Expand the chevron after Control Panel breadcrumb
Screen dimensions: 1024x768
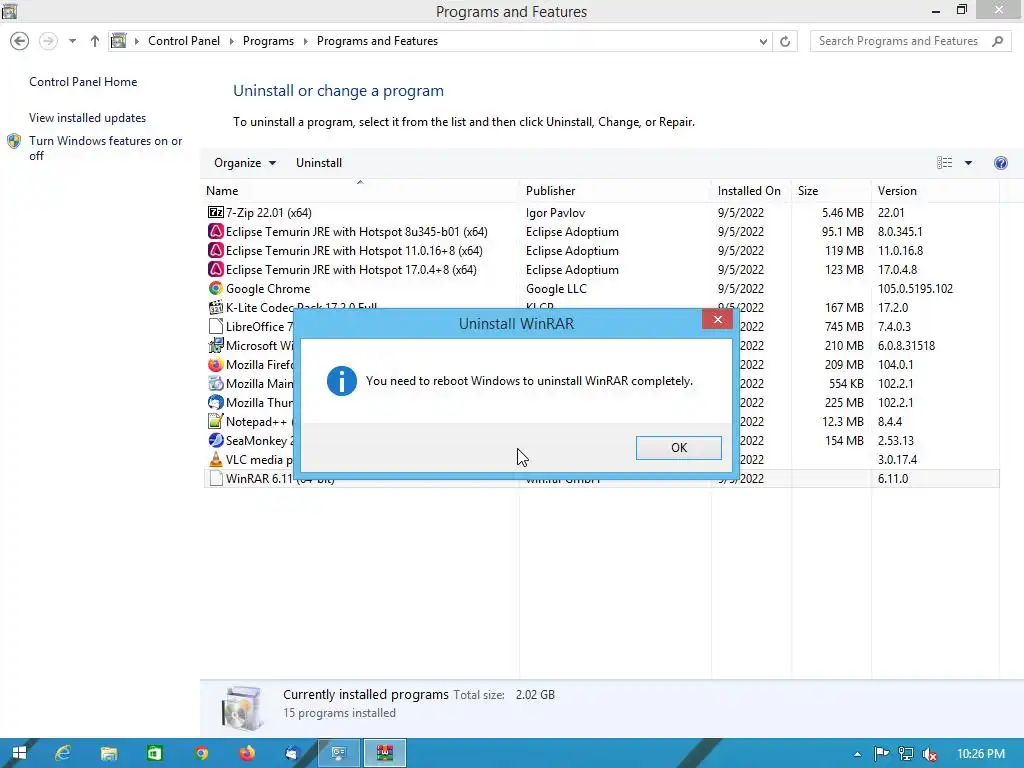pos(231,41)
